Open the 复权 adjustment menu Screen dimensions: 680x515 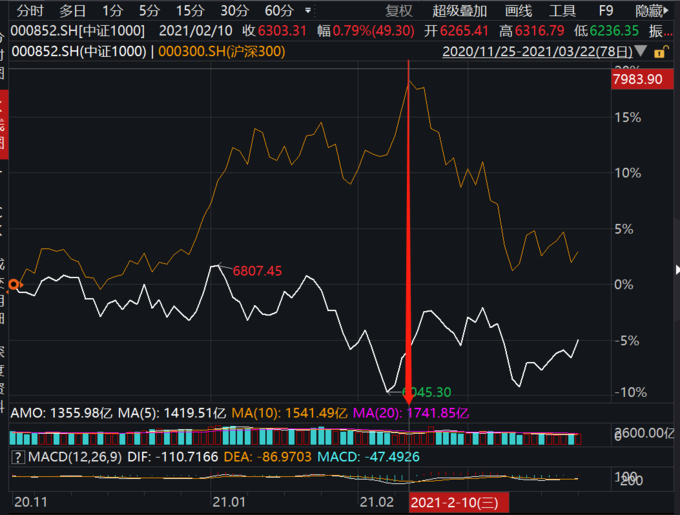[398, 11]
